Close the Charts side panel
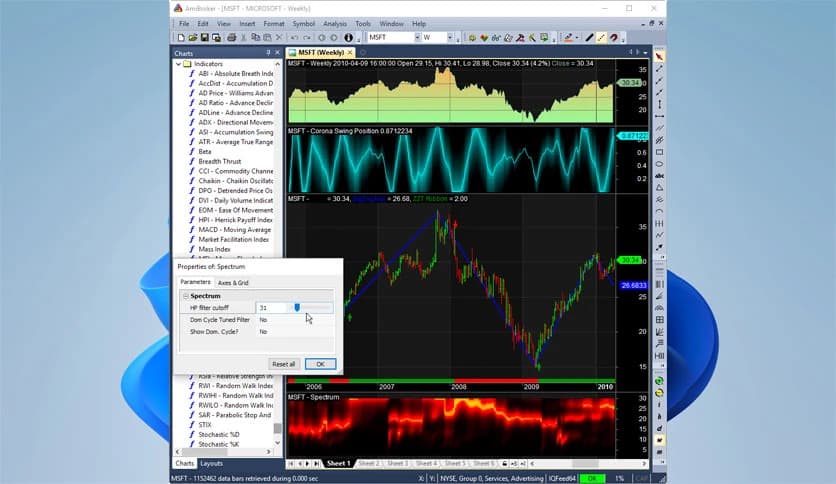 [x=277, y=53]
